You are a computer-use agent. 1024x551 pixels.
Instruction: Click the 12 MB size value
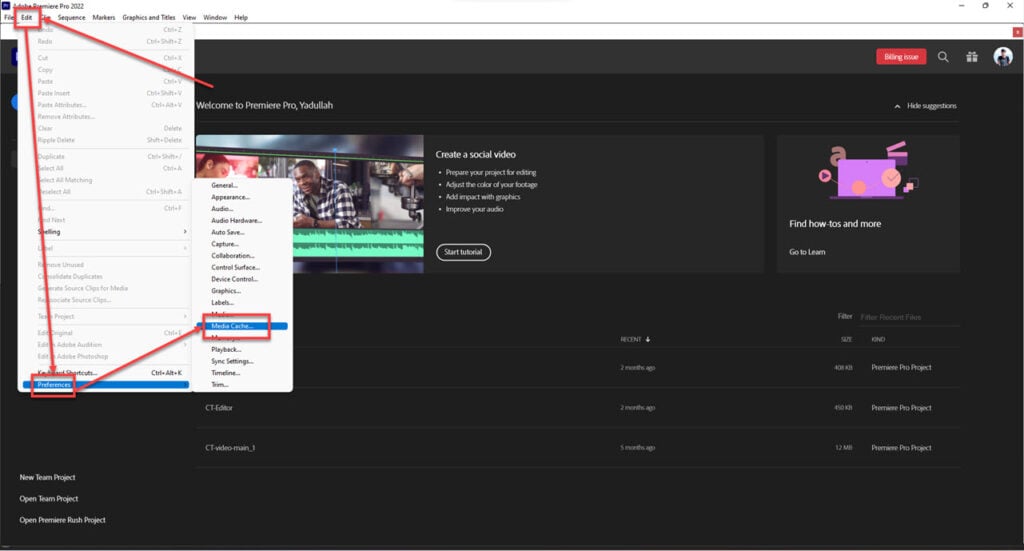pyautogui.click(x=844, y=448)
